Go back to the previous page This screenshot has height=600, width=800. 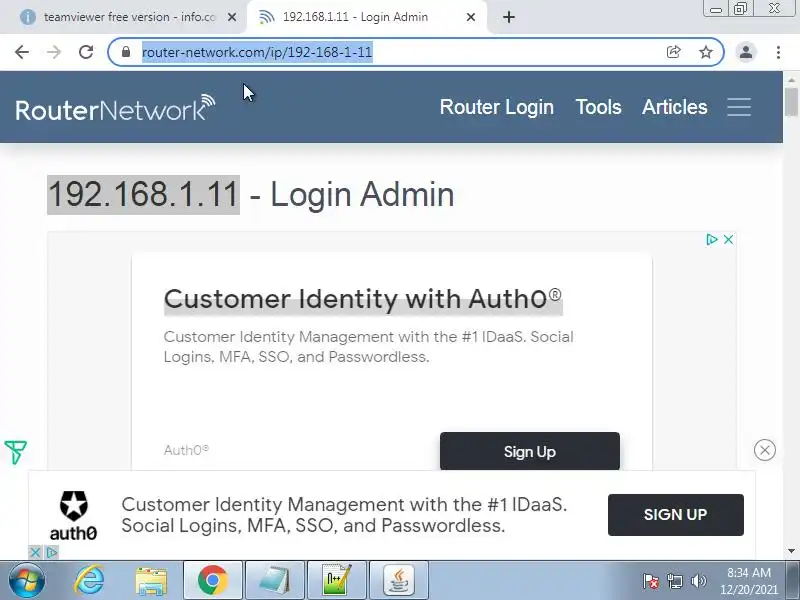coord(22,52)
